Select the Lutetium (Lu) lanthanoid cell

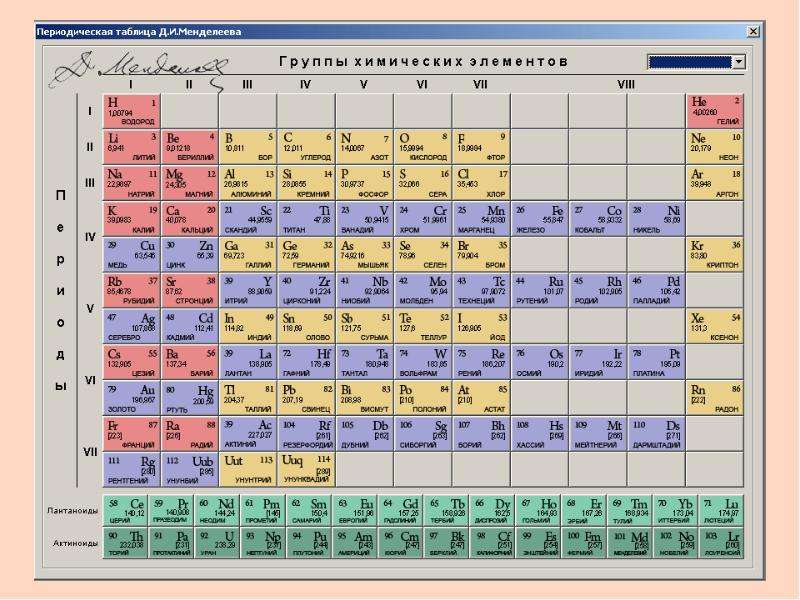[721, 510]
